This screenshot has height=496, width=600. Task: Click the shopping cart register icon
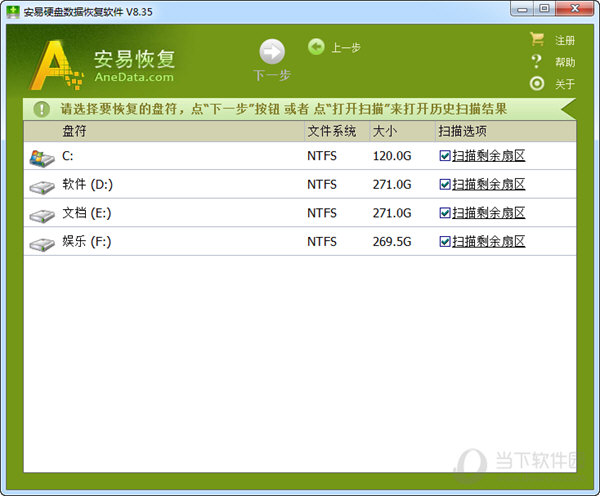tap(537, 39)
